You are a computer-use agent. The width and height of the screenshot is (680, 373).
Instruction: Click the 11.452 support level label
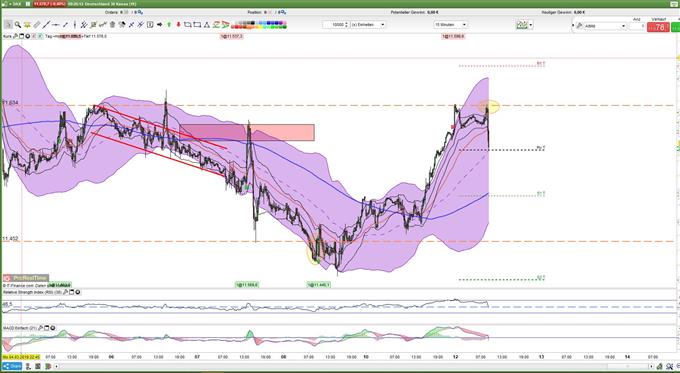click(x=10, y=239)
